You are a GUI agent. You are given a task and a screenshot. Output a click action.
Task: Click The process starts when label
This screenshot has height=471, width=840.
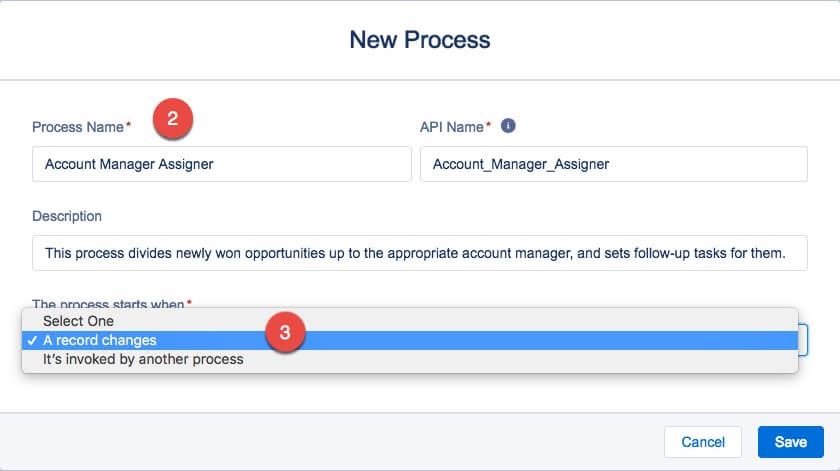pos(108,303)
